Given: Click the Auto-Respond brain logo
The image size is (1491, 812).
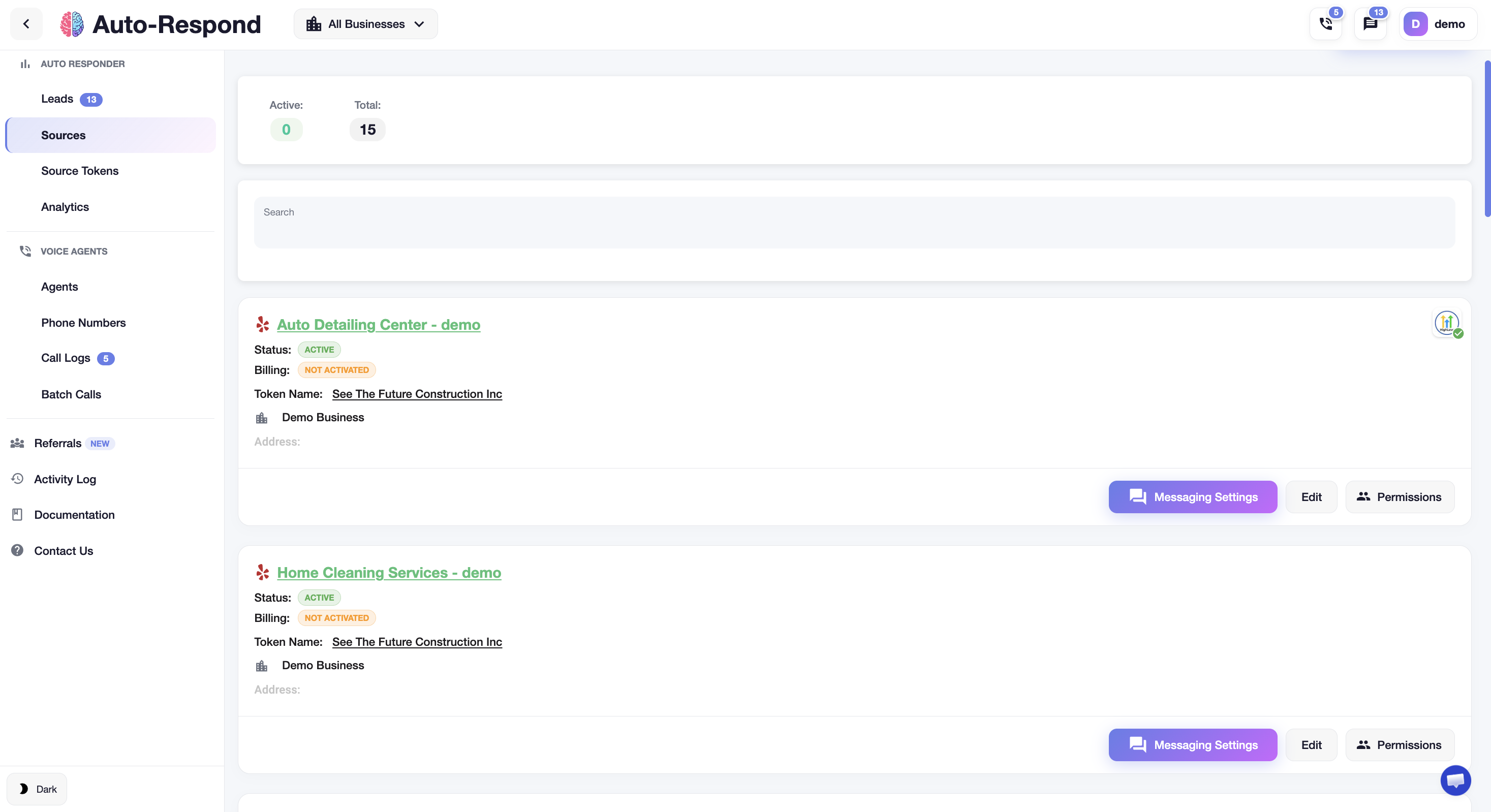Looking at the screenshot, I should point(72,24).
